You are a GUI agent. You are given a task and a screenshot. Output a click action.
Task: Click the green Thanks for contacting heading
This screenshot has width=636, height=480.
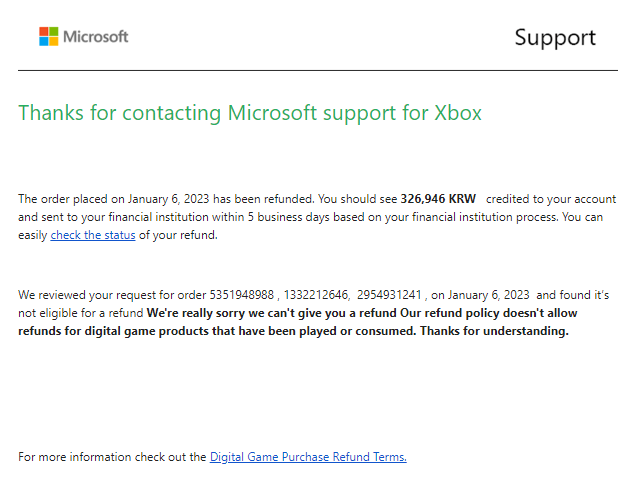point(250,113)
